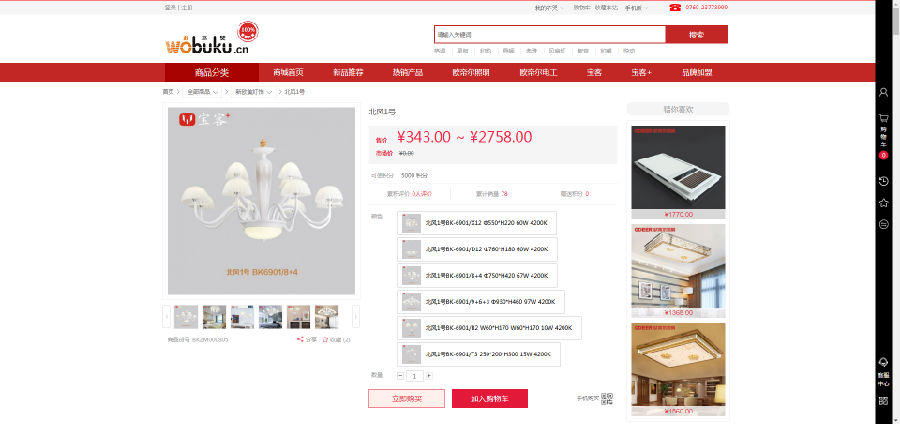Click the QR code icon near cart button
The image size is (900, 424).
click(607, 399)
